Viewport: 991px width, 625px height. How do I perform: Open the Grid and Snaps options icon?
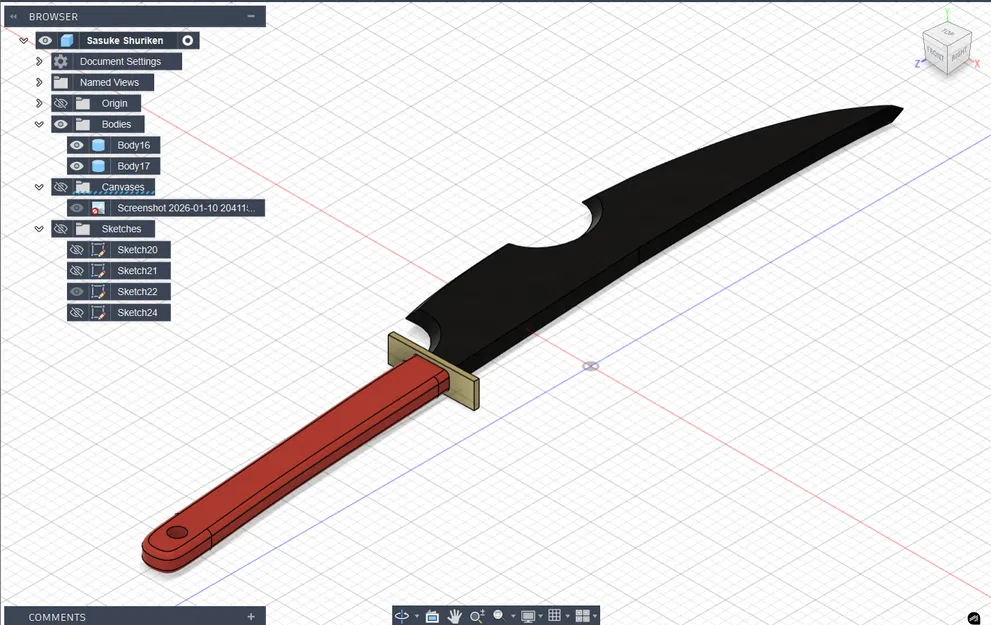tap(556, 616)
